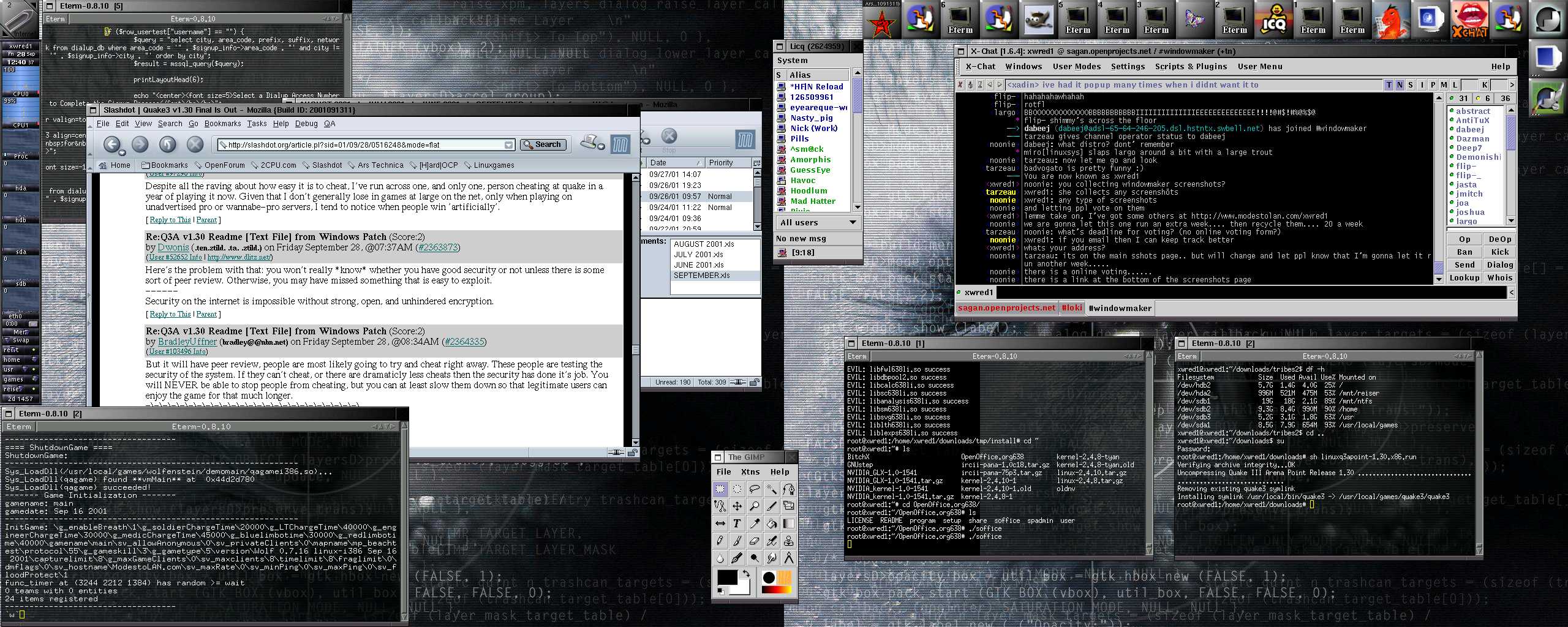Click the Reload button in Mozilla toolbar
This screenshot has height=627, width=1568.
[x=168, y=145]
